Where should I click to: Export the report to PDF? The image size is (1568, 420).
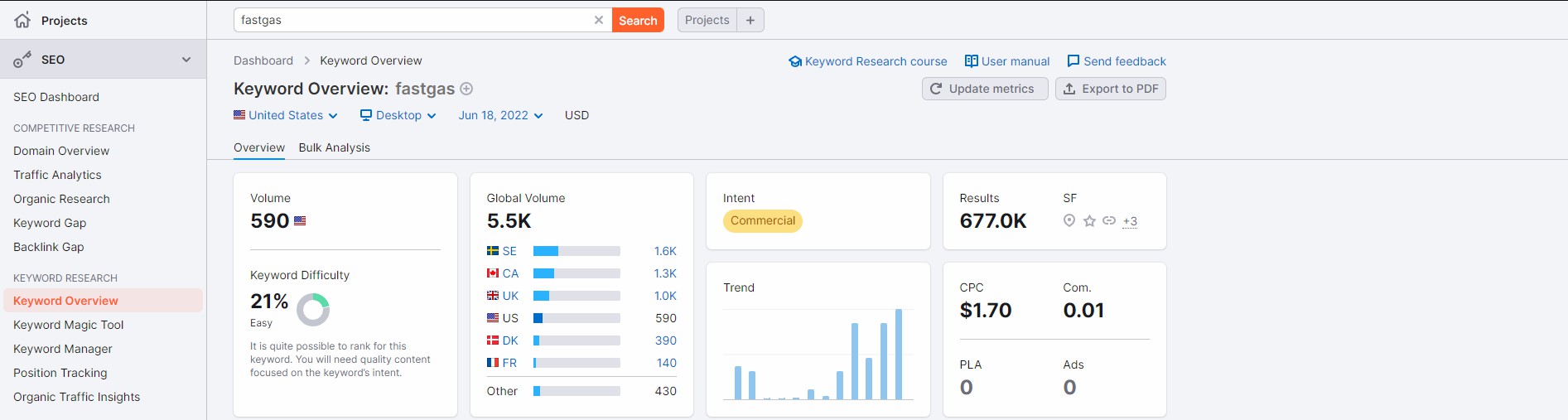1111,89
